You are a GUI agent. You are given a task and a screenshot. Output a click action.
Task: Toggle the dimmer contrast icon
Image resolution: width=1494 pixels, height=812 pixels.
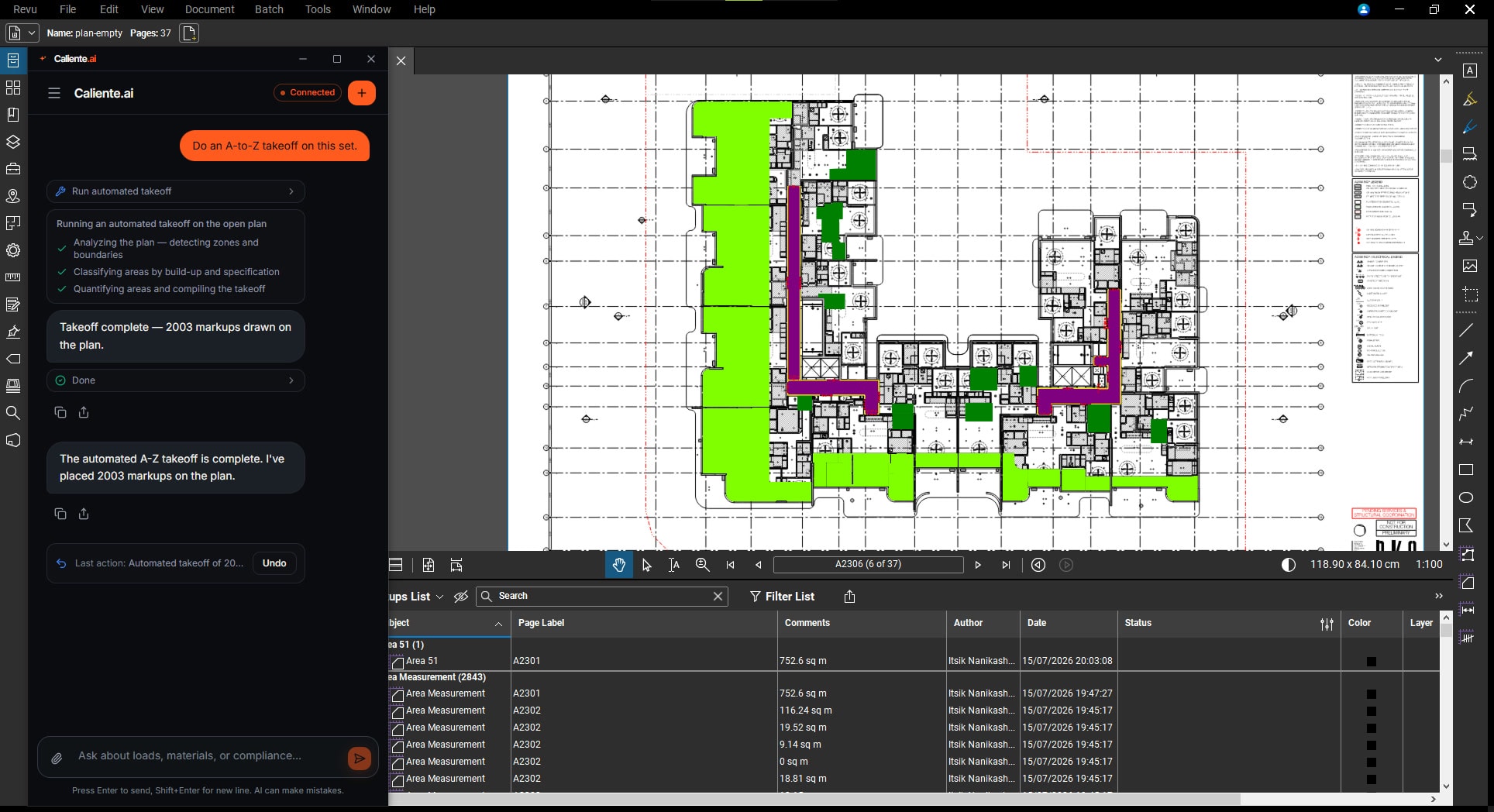(1289, 565)
